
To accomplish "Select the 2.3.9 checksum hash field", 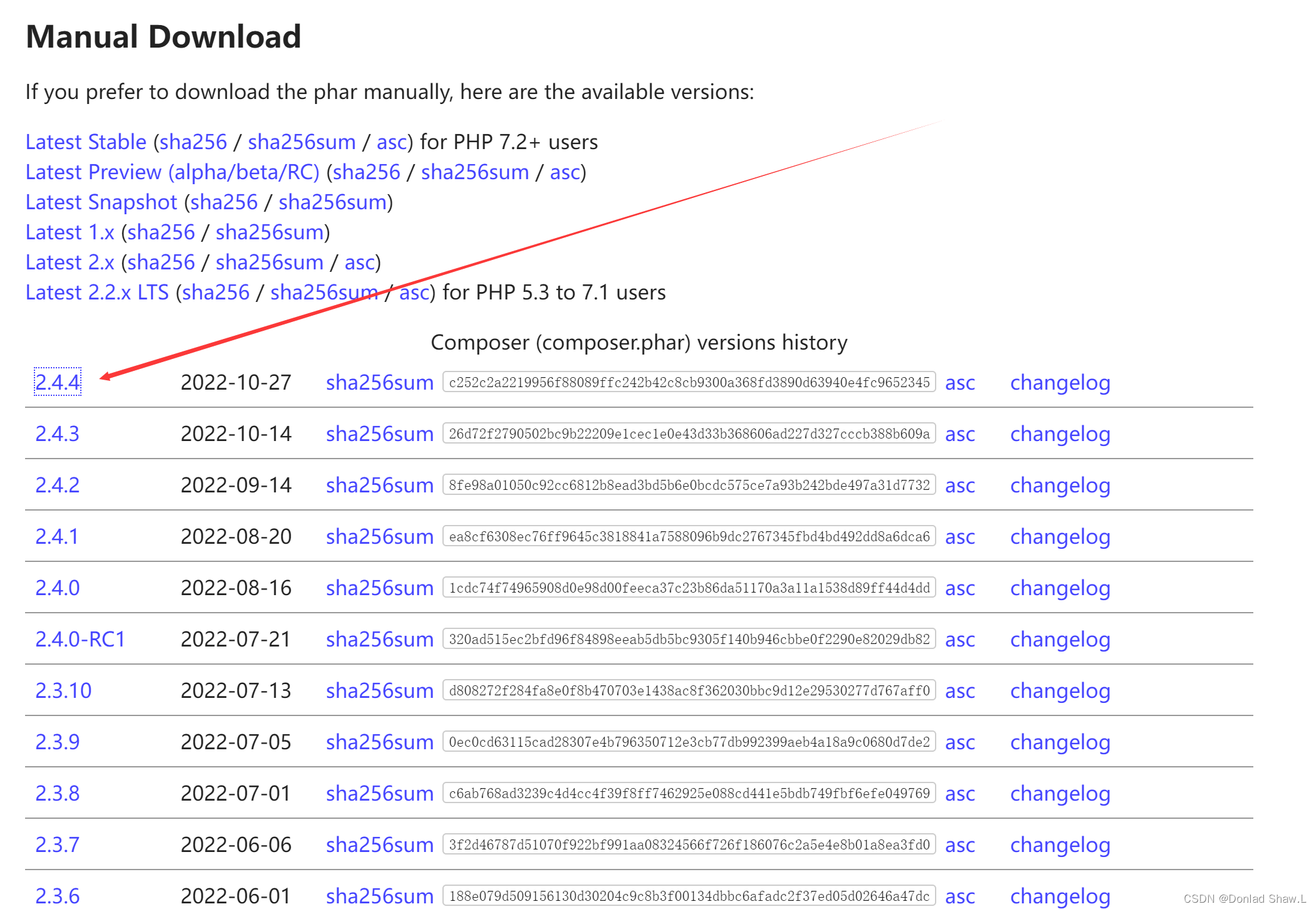I will pyautogui.click(x=689, y=742).
